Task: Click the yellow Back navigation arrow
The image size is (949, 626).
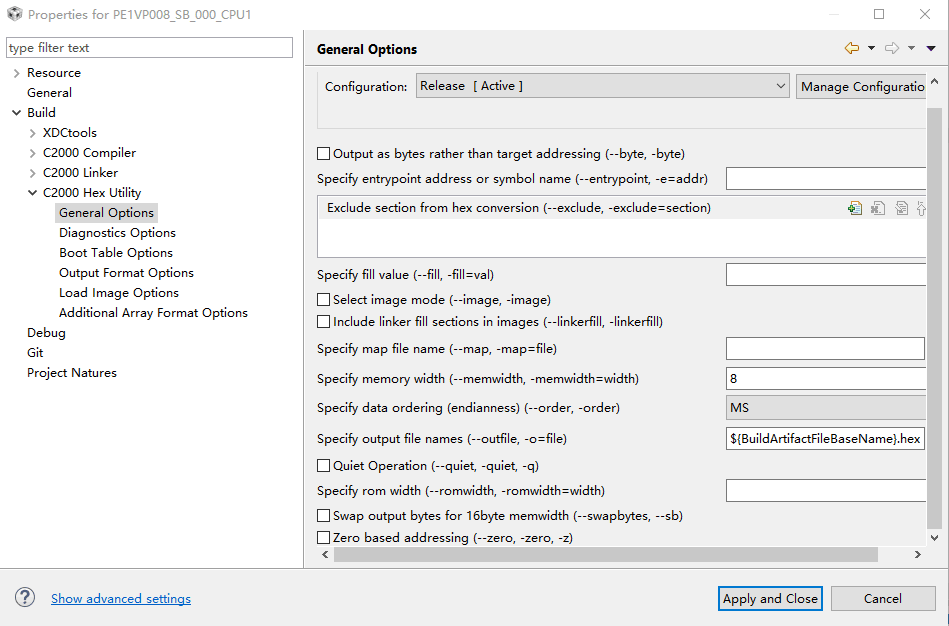Action: (851, 48)
